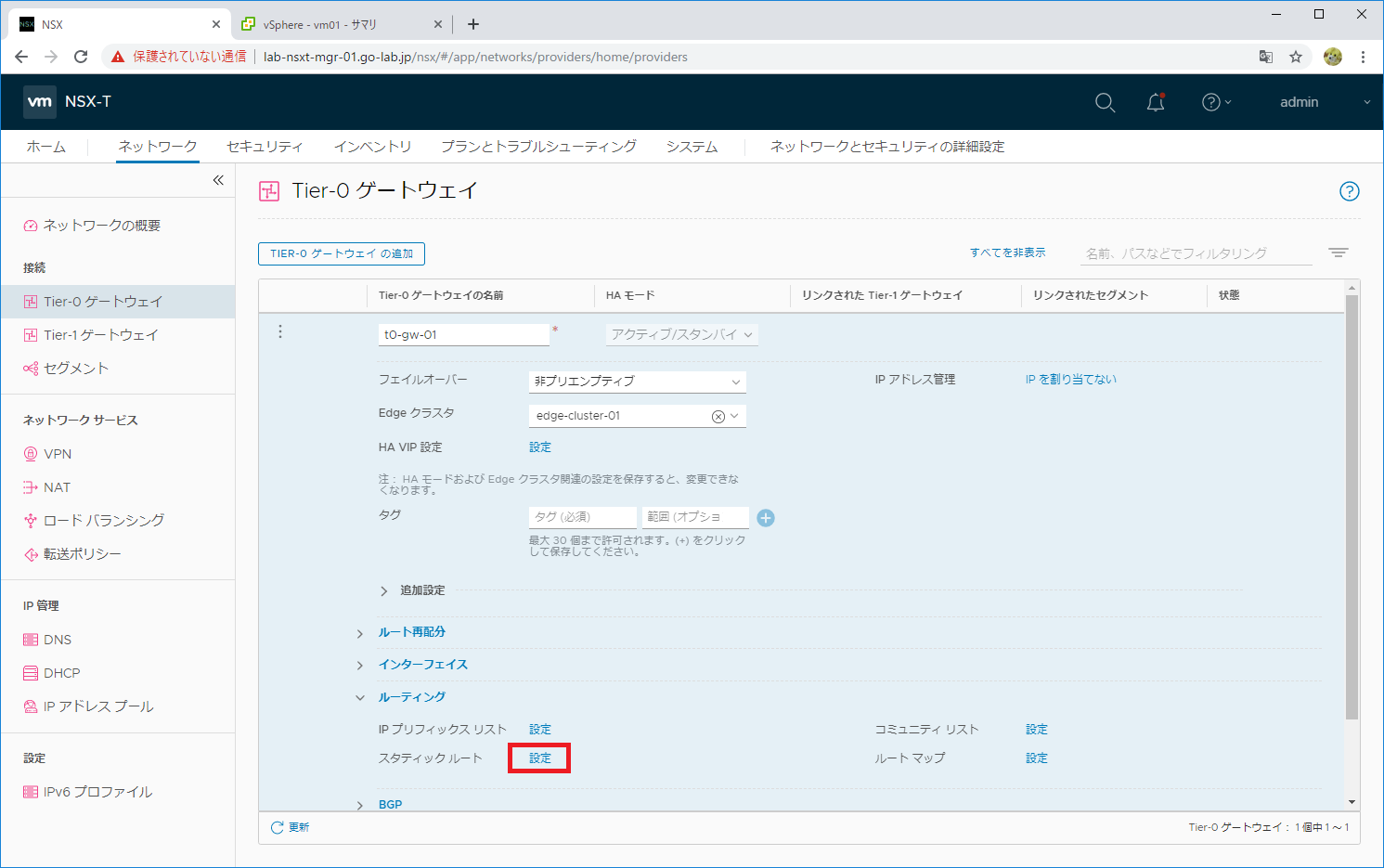Open the Chrome three-dot menu
Viewport: 1384px width, 868px height.
[x=1363, y=57]
